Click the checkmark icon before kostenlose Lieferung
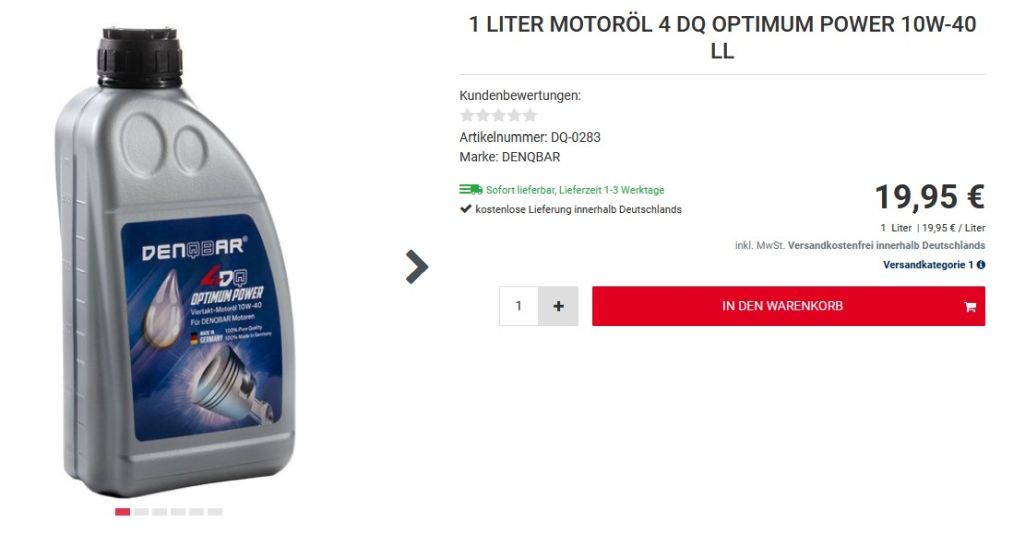 466,209
